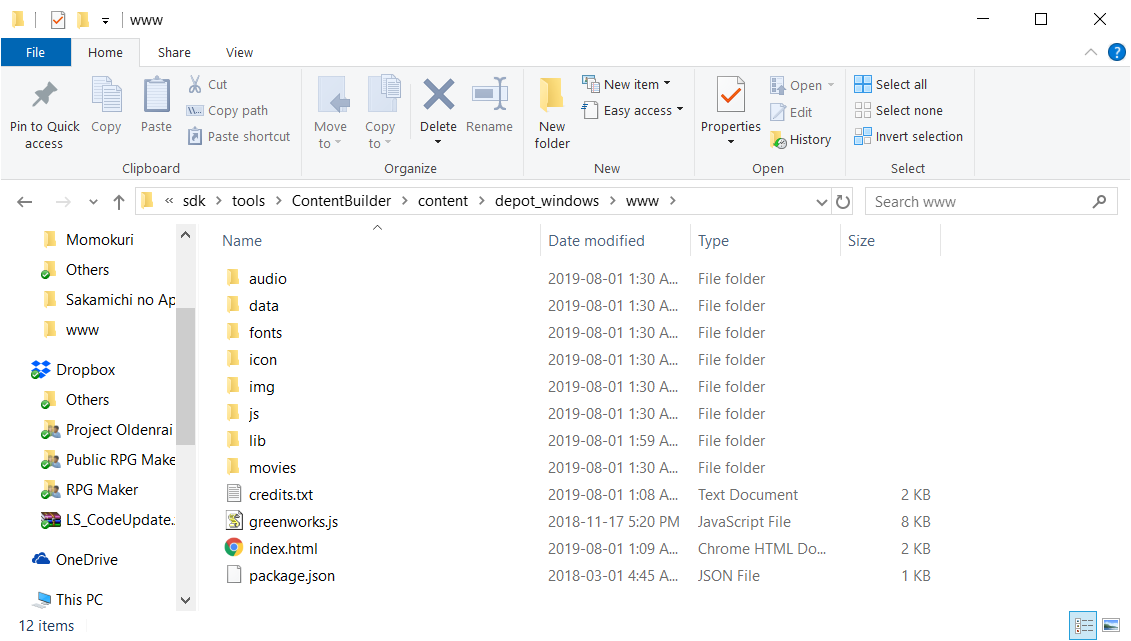Select the movies folder
This screenshot has width=1131, height=641.
click(x=273, y=468)
